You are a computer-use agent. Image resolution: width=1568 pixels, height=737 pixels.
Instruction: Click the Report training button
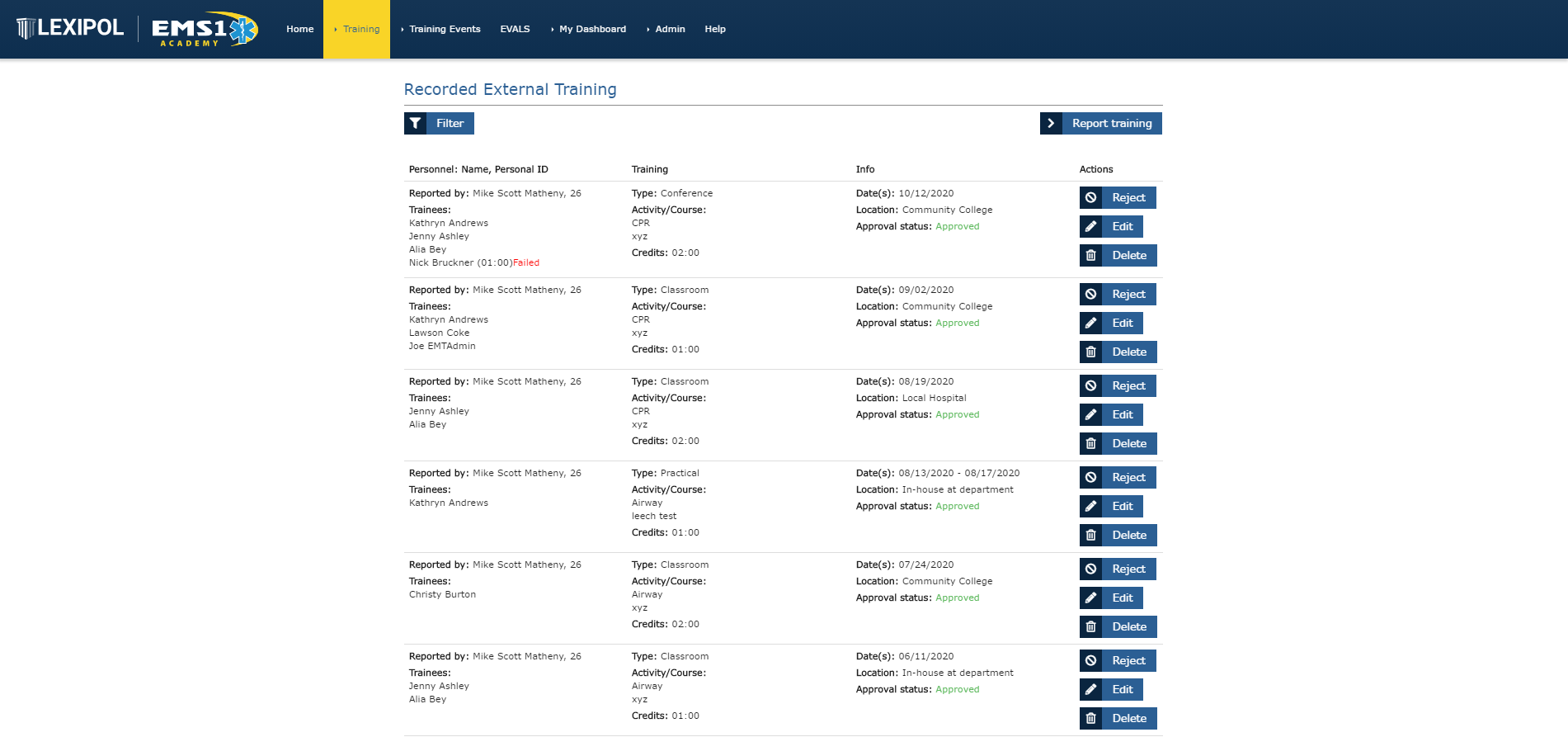pos(1101,123)
